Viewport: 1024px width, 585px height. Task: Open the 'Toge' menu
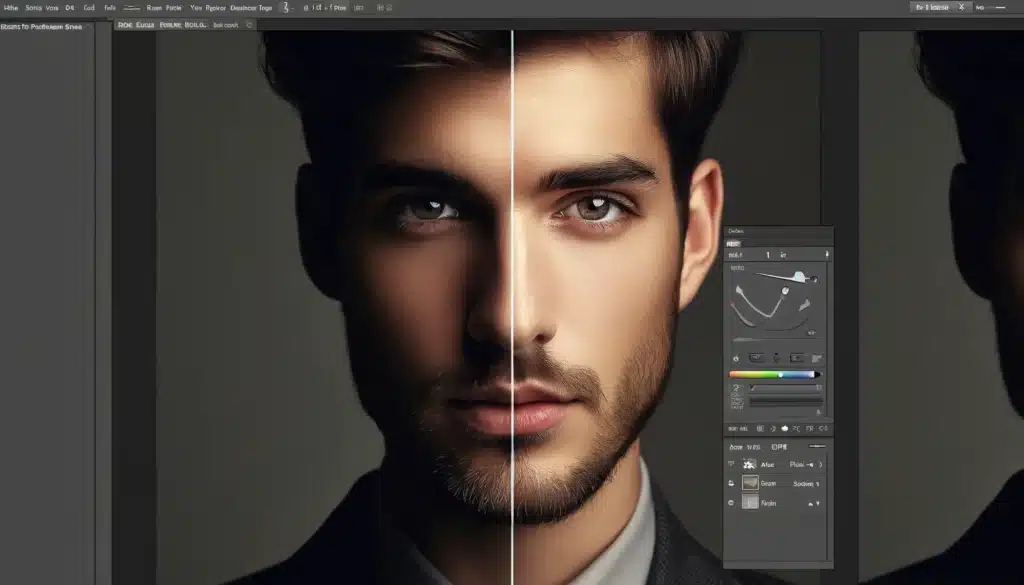[265, 8]
